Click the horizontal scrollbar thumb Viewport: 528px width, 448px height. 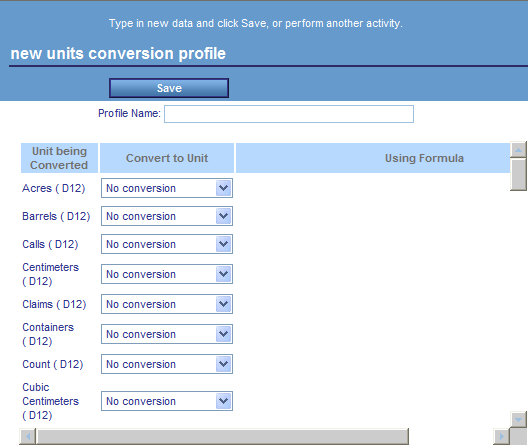[223, 437]
